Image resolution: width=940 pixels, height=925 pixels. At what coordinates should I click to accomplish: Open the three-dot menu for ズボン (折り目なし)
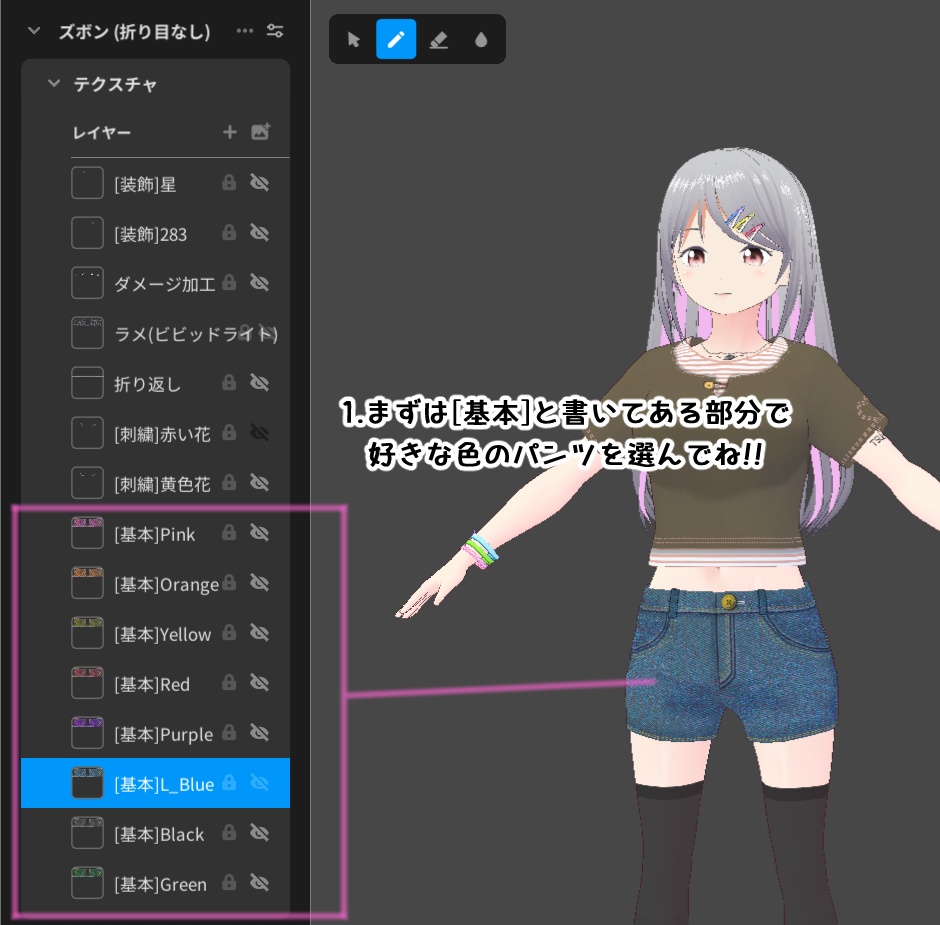(245, 31)
